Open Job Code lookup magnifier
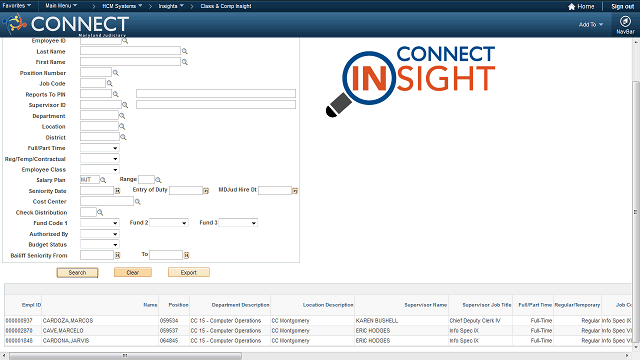The height and width of the screenshot is (360, 640). click(x=109, y=83)
